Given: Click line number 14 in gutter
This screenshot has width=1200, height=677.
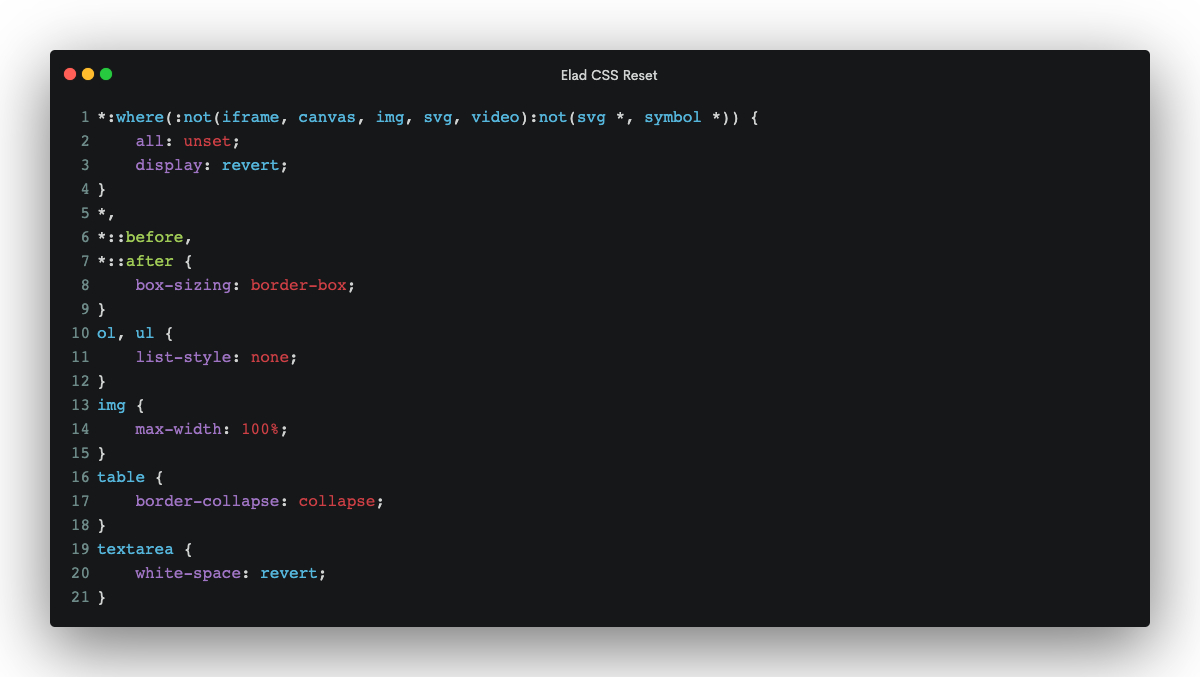Looking at the screenshot, I should point(80,429).
